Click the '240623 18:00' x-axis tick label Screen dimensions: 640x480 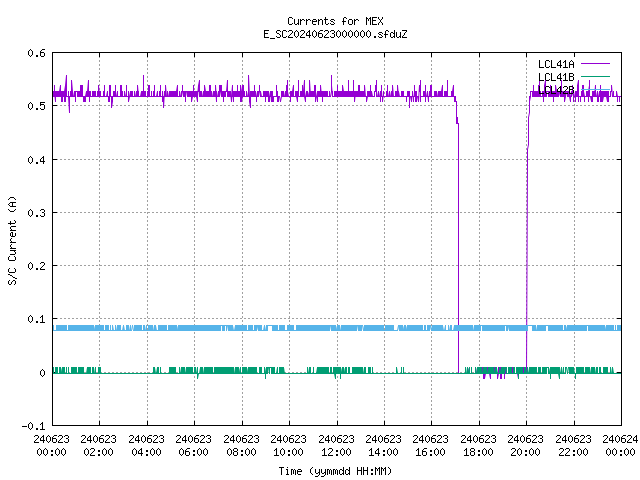[x=478, y=445]
